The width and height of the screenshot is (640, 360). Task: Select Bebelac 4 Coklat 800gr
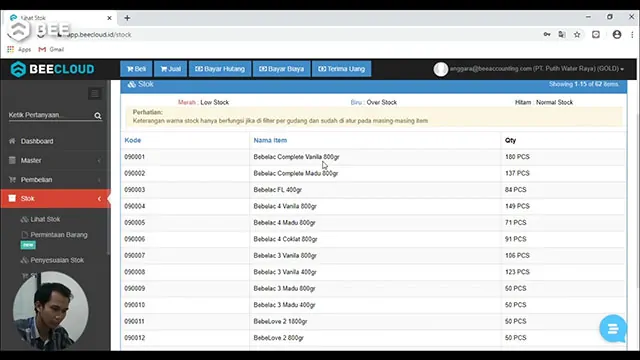click(285, 239)
